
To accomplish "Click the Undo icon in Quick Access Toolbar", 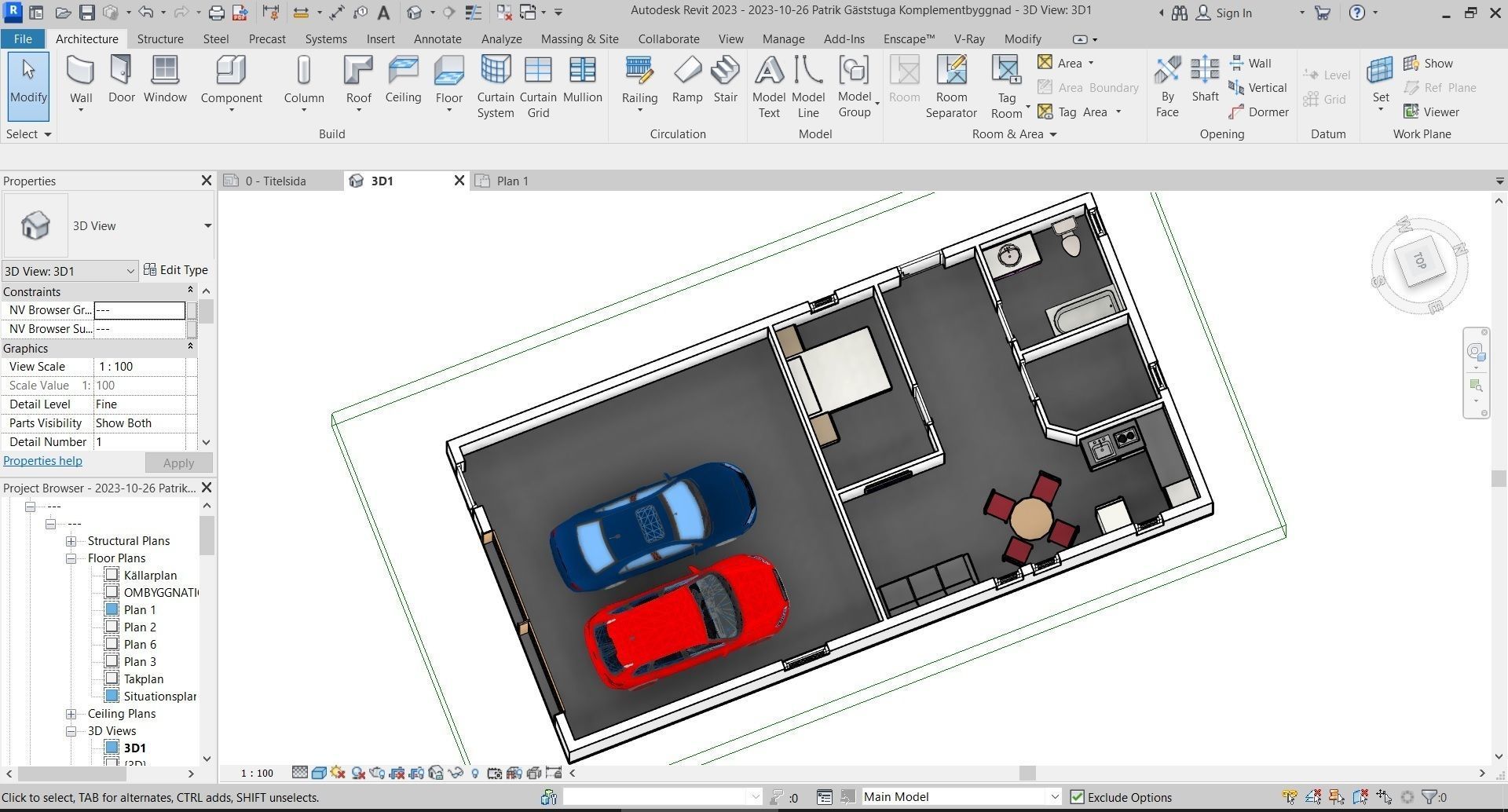I will [145, 13].
